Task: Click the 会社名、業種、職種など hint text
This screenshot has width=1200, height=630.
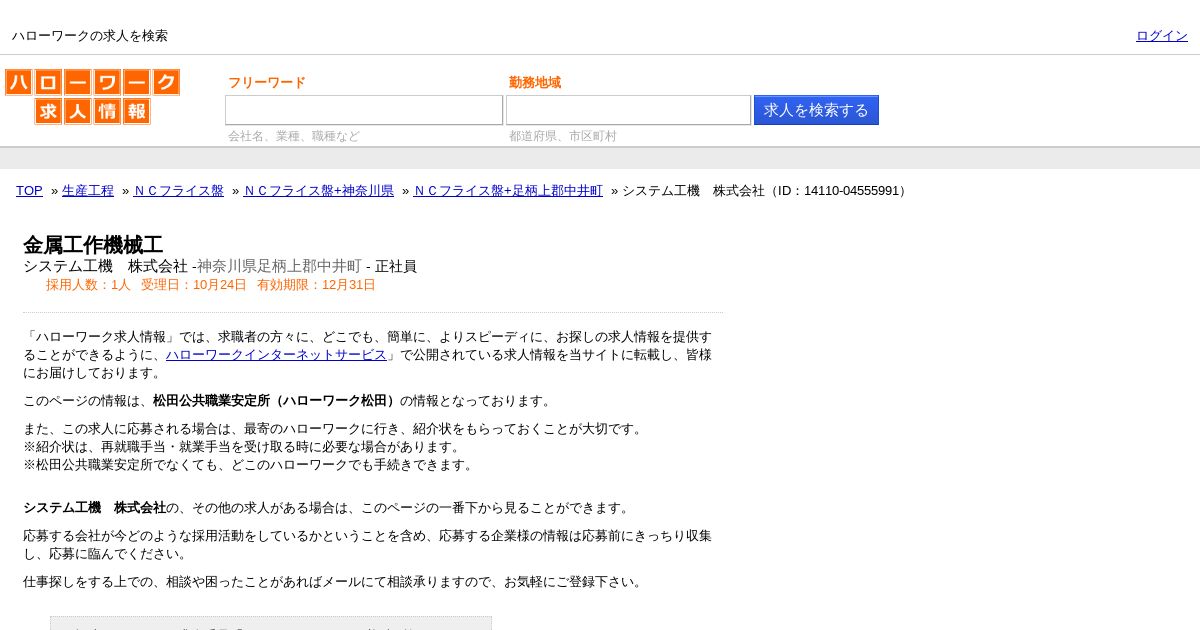Action: (294, 136)
